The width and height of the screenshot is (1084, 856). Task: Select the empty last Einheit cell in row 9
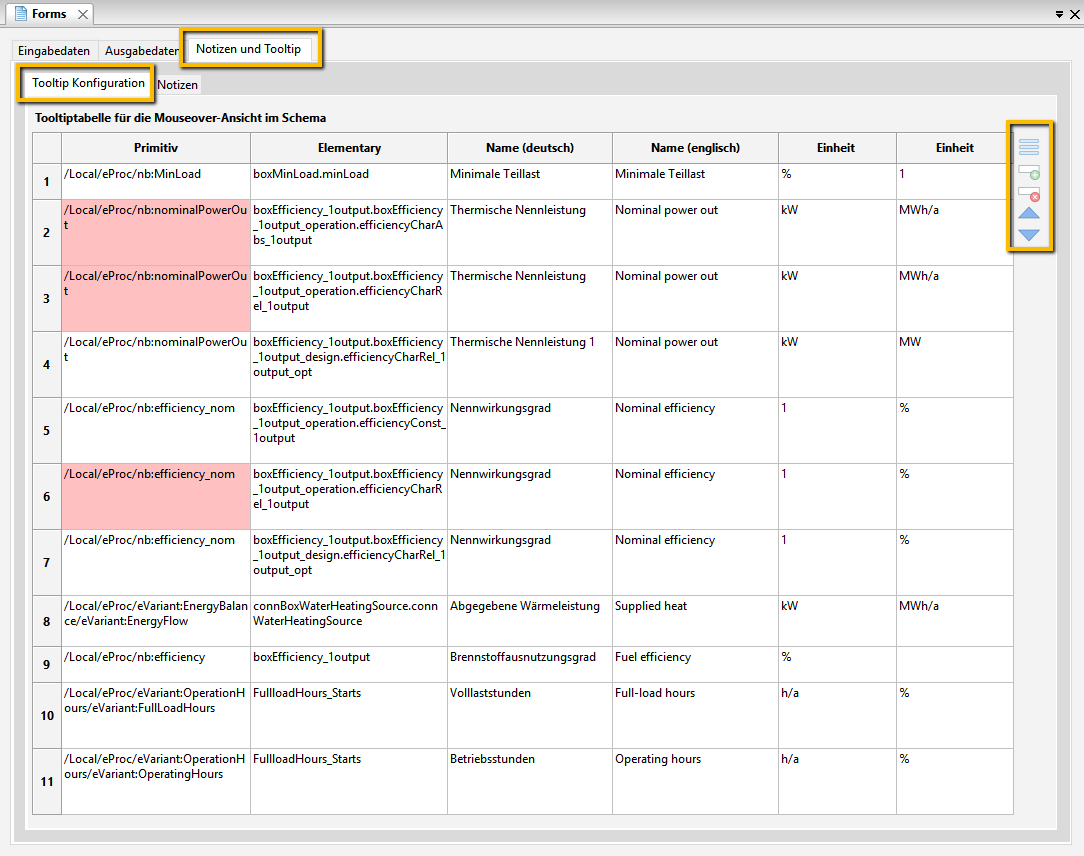pyautogui.click(x=954, y=664)
